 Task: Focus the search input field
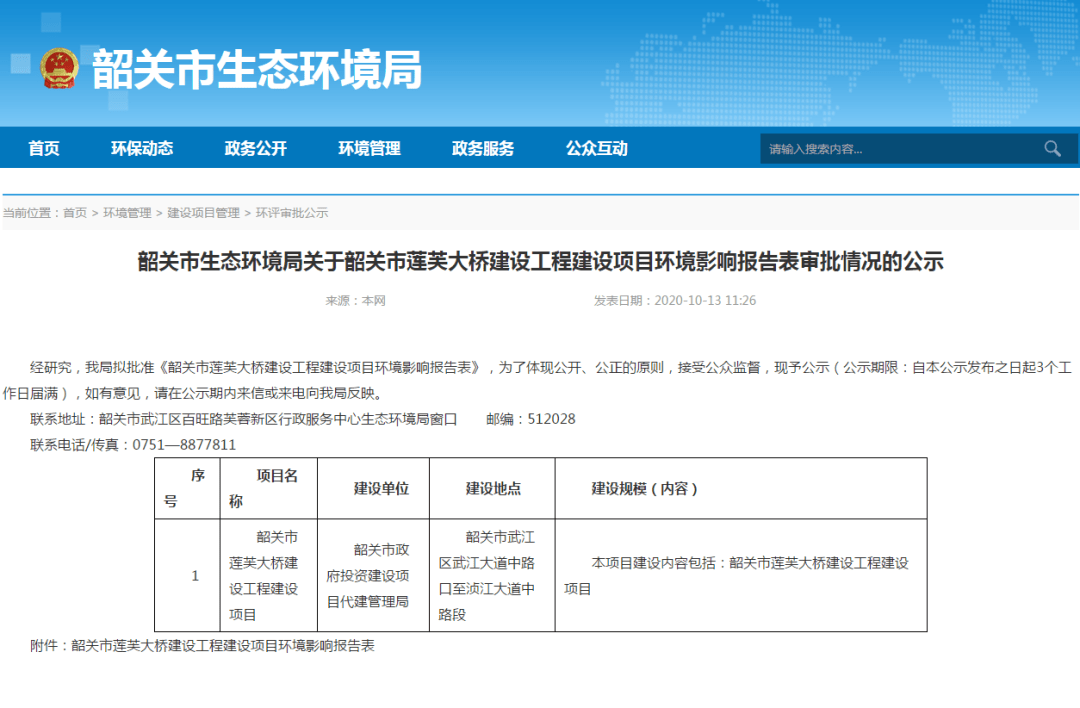click(901, 149)
